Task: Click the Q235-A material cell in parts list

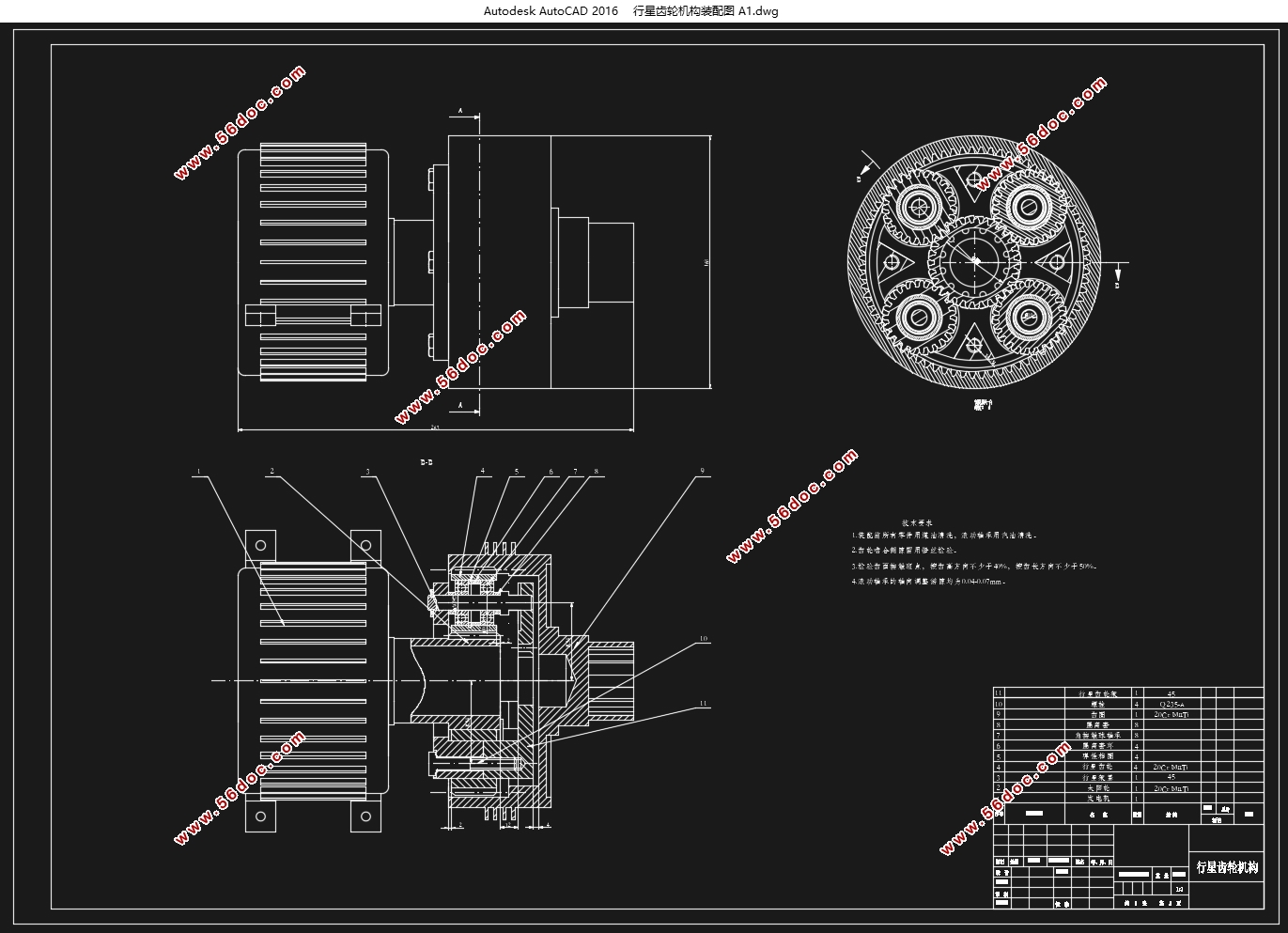Action: [1171, 704]
